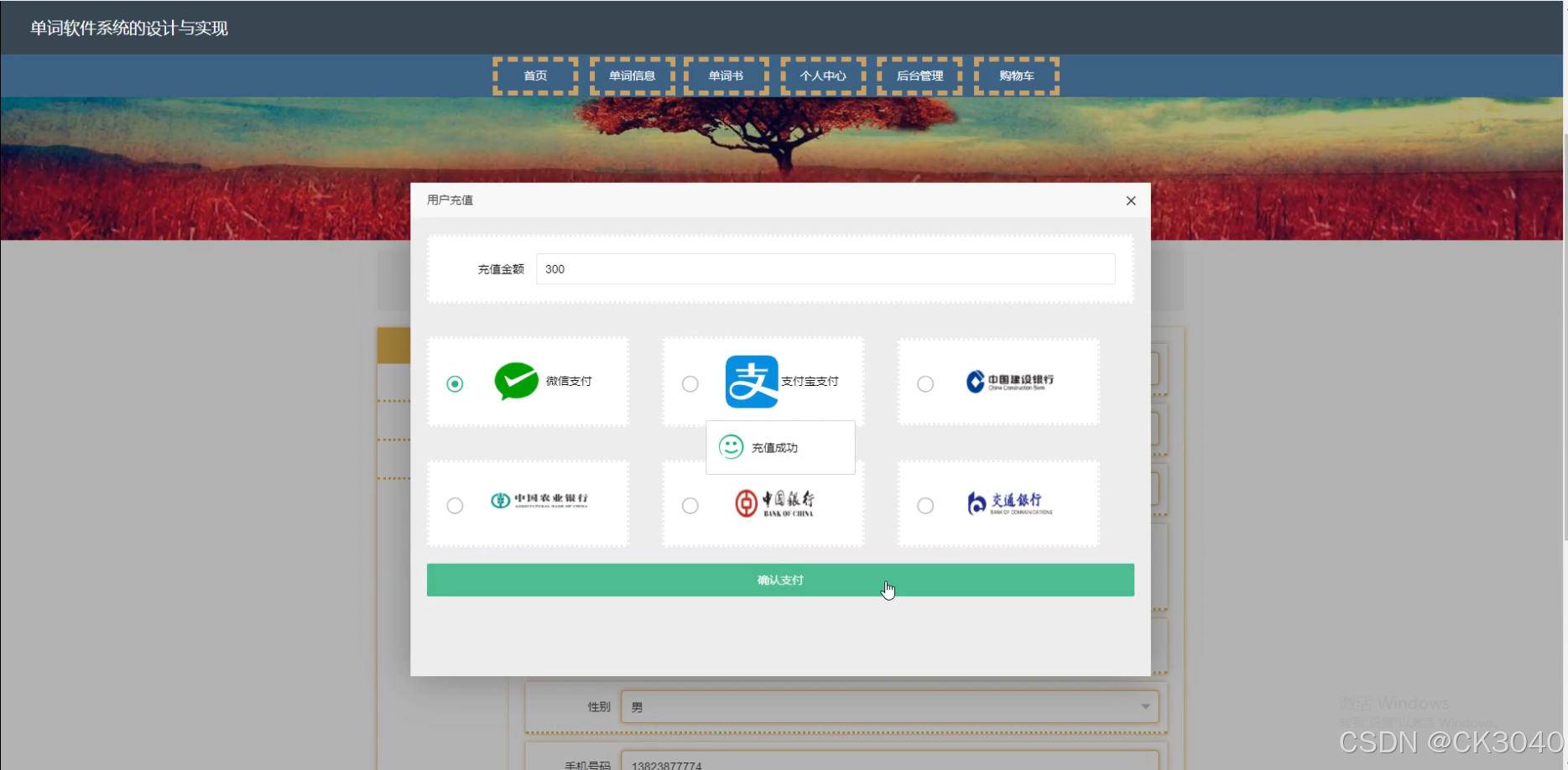Click the 手机号码 phone number field

pyautogui.click(x=889, y=763)
